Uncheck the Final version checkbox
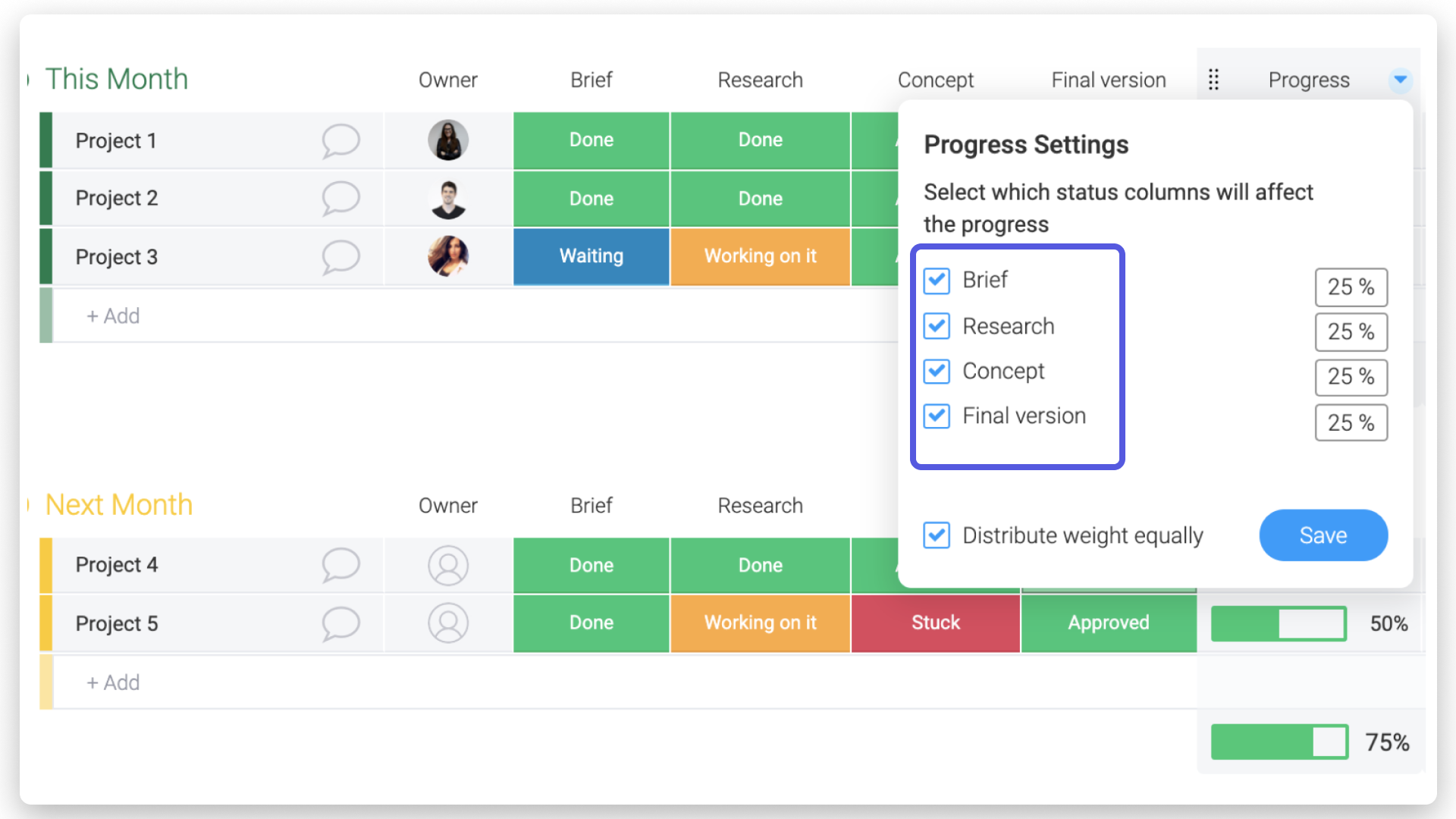 coord(937,416)
